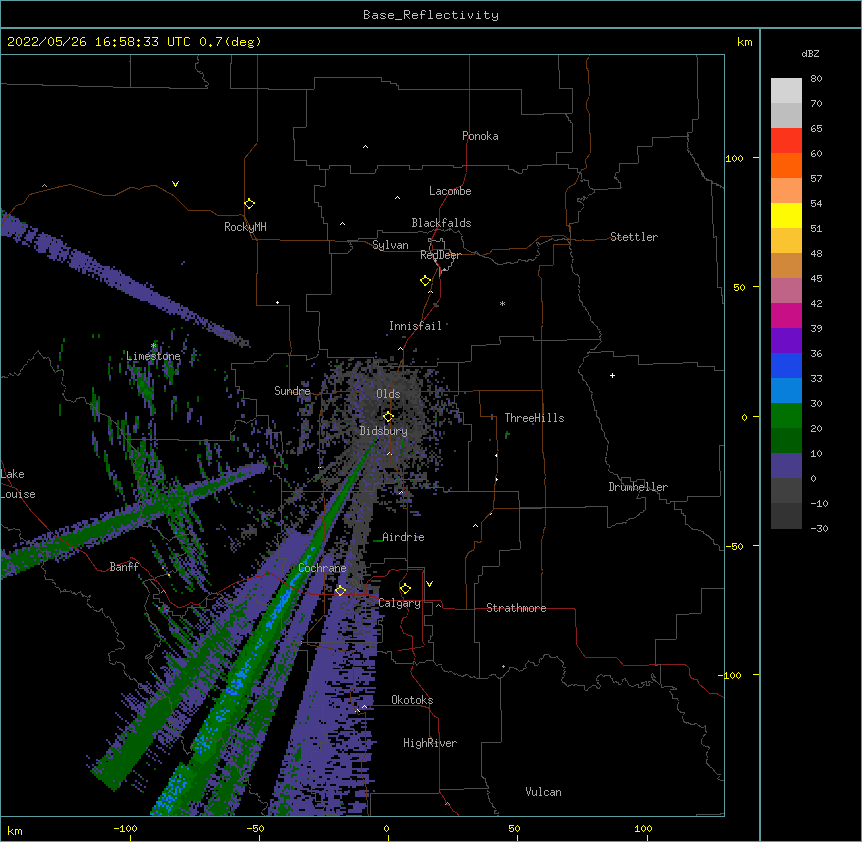This screenshot has width=862, height=842.
Task: Click the Cochrane label
Action: pyautogui.click(x=323, y=568)
